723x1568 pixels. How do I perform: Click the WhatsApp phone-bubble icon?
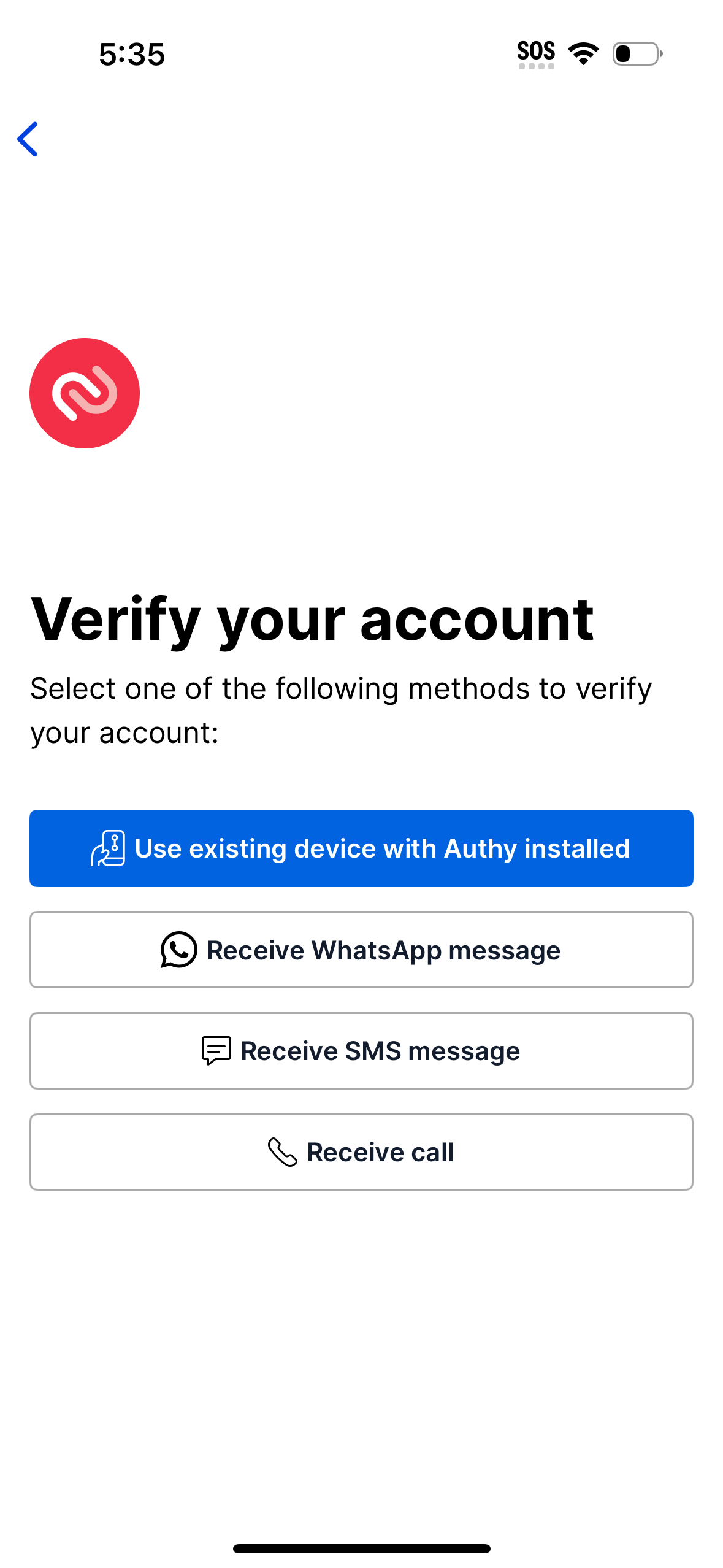(178, 950)
